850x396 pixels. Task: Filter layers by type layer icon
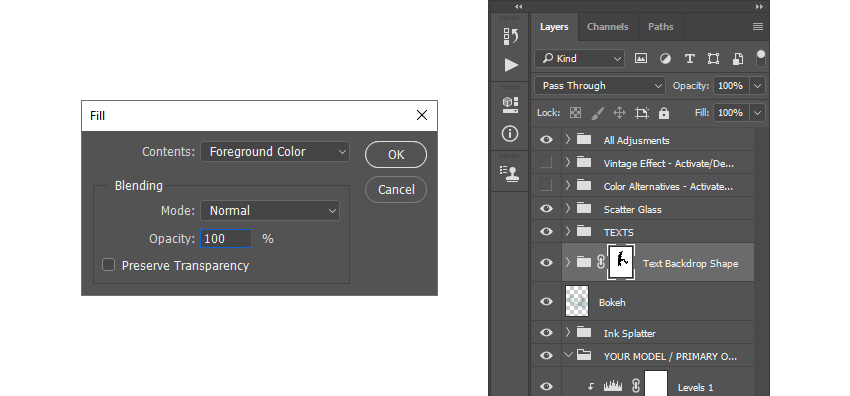pyautogui.click(x=690, y=59)
